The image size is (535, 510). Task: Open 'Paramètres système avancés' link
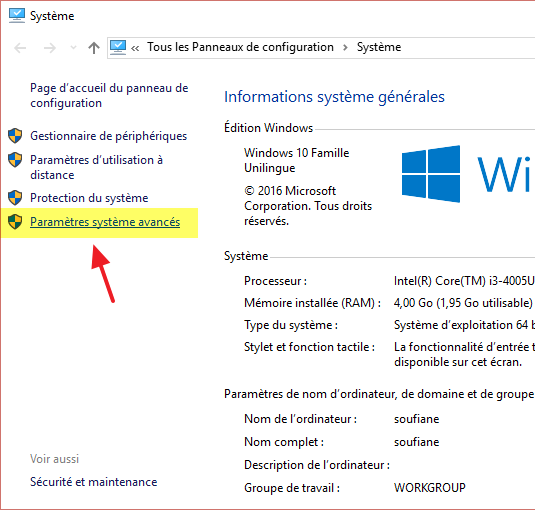[x=105, y=222]
